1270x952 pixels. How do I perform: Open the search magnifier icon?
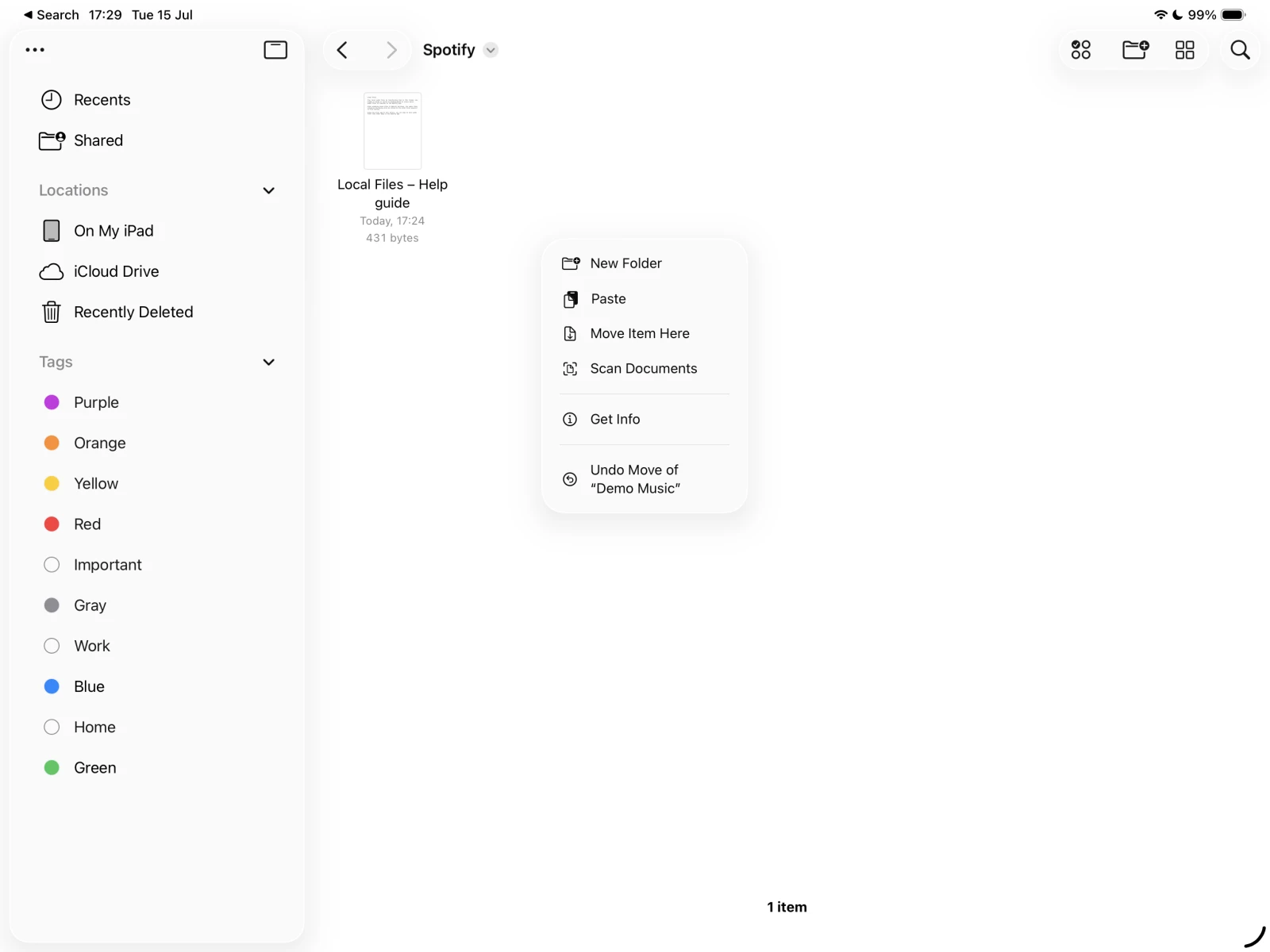(1240, 50)
